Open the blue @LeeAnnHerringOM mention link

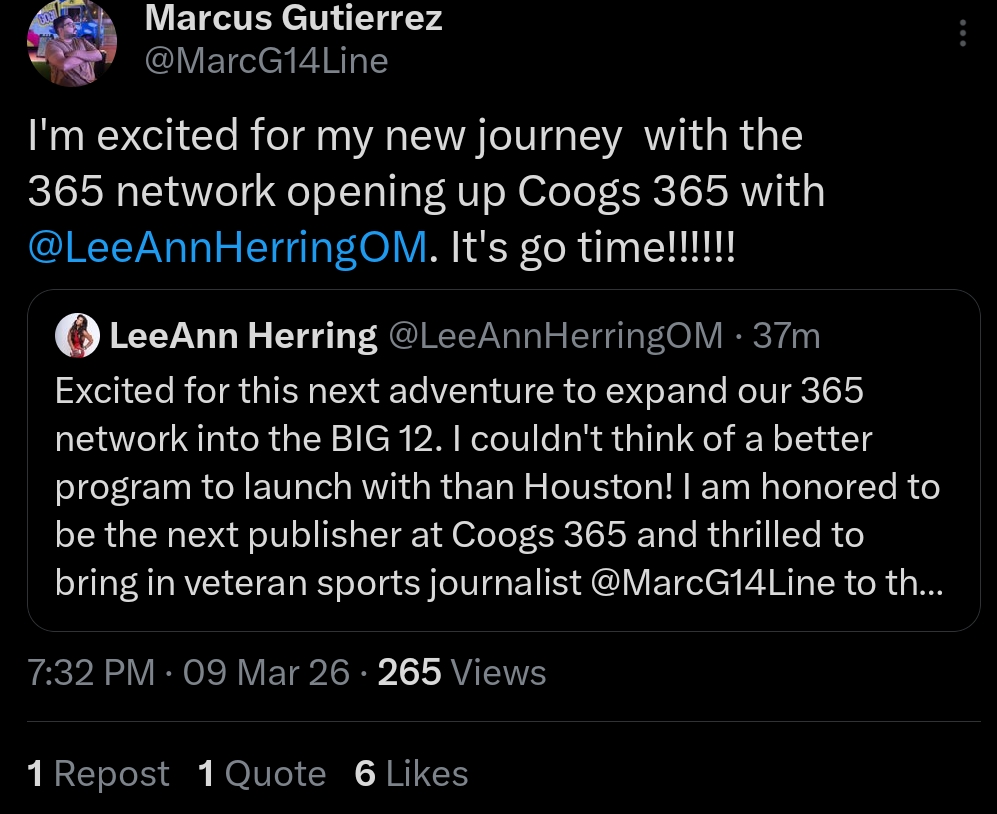(x=228, y=247)
